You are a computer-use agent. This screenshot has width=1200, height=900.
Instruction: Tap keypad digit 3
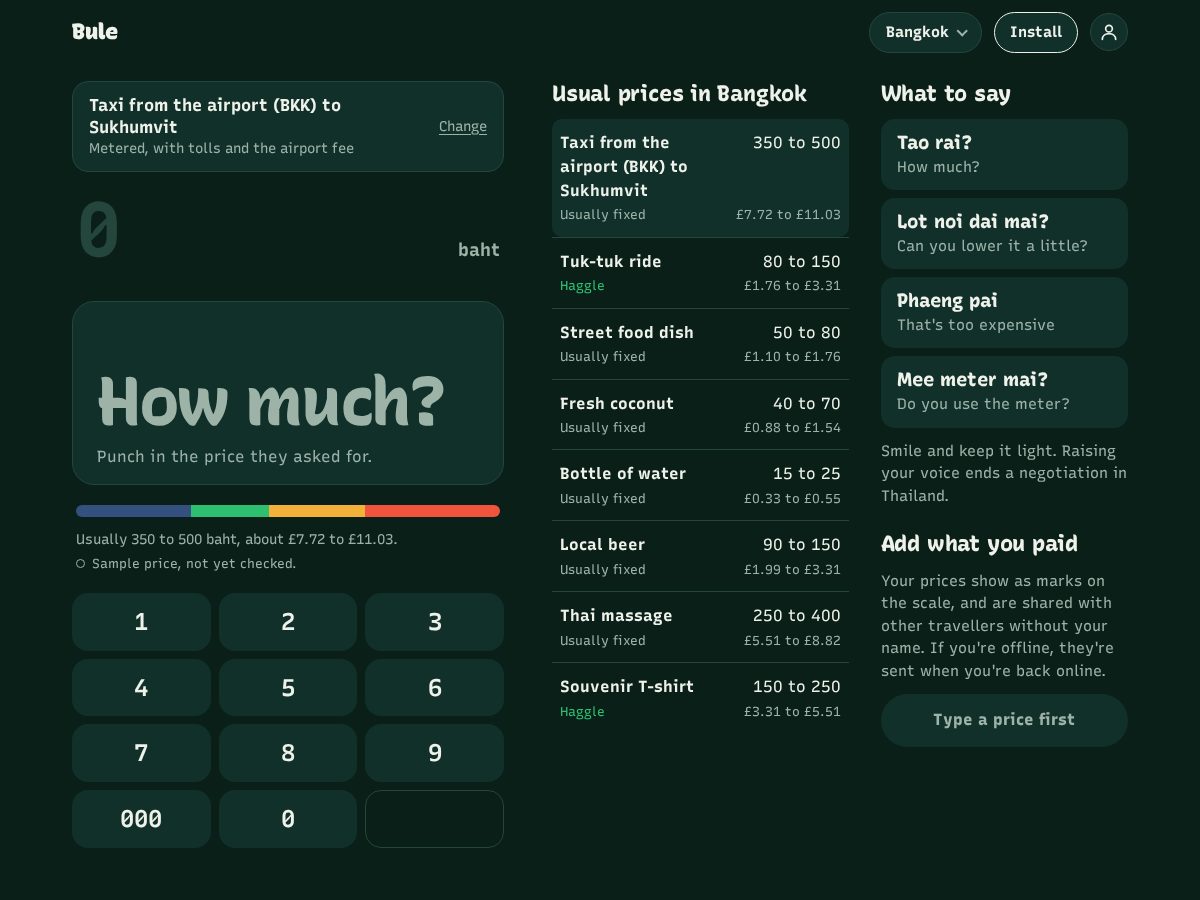coord(434,622)
